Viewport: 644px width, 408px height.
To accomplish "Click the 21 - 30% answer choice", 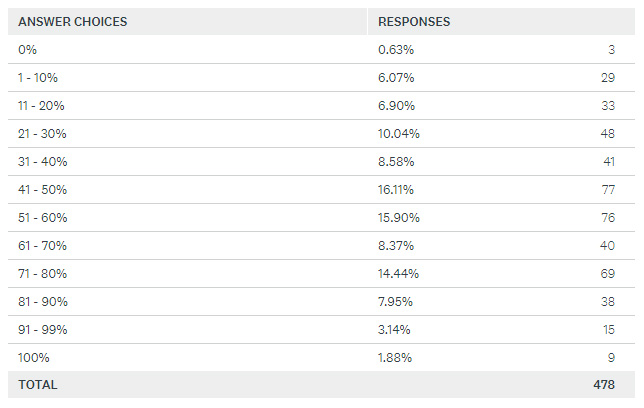I will 43,134.
